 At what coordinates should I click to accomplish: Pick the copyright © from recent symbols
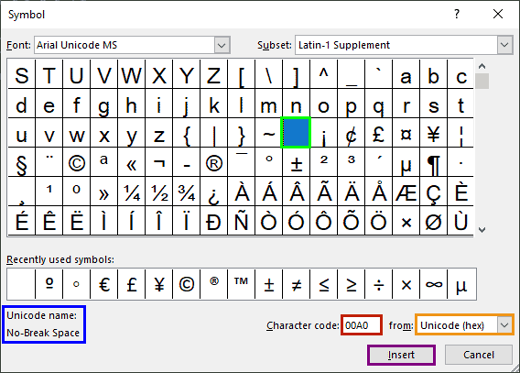[x=186, y=284]
